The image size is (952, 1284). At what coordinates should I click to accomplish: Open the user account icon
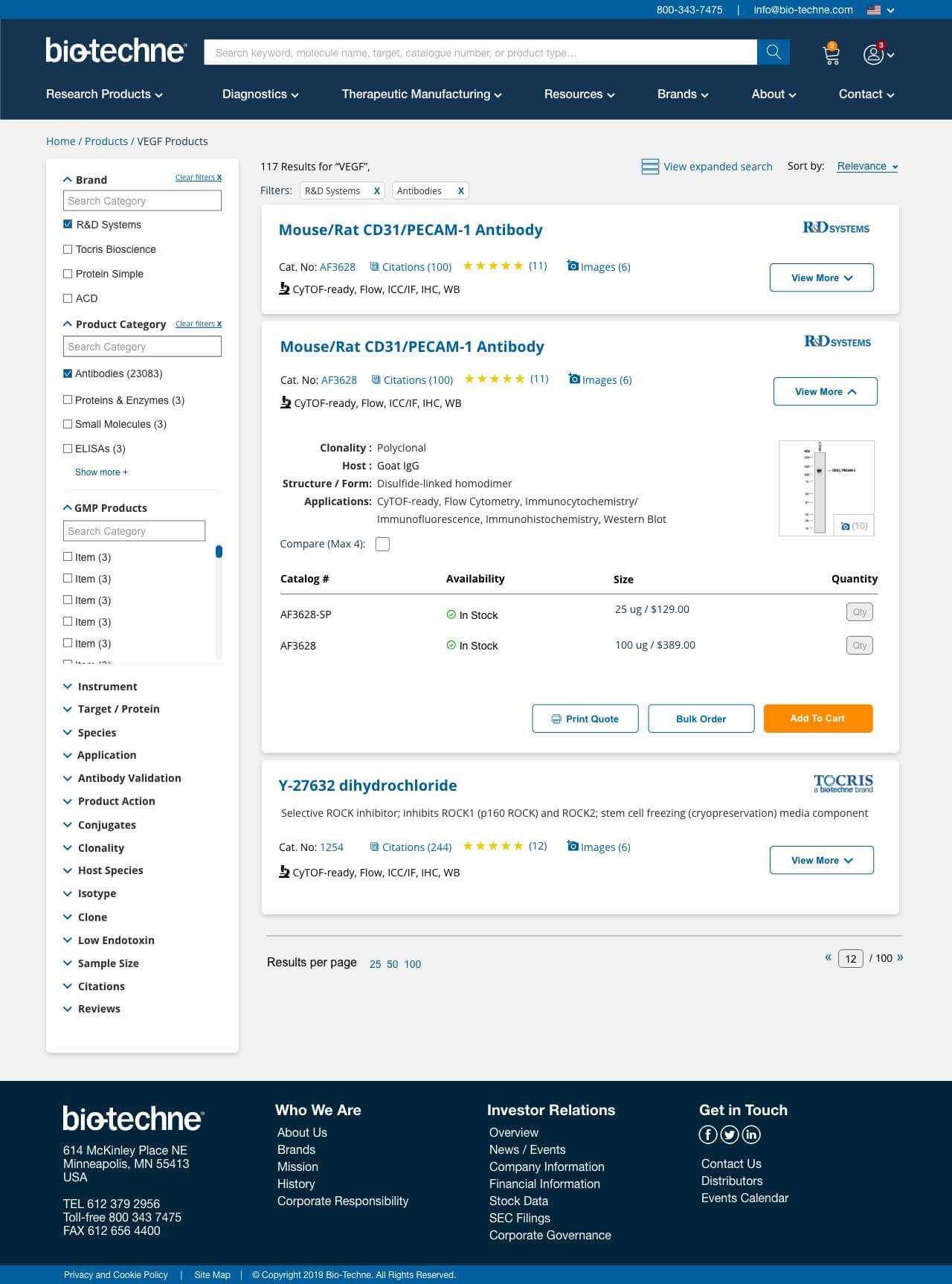(873, 54)
